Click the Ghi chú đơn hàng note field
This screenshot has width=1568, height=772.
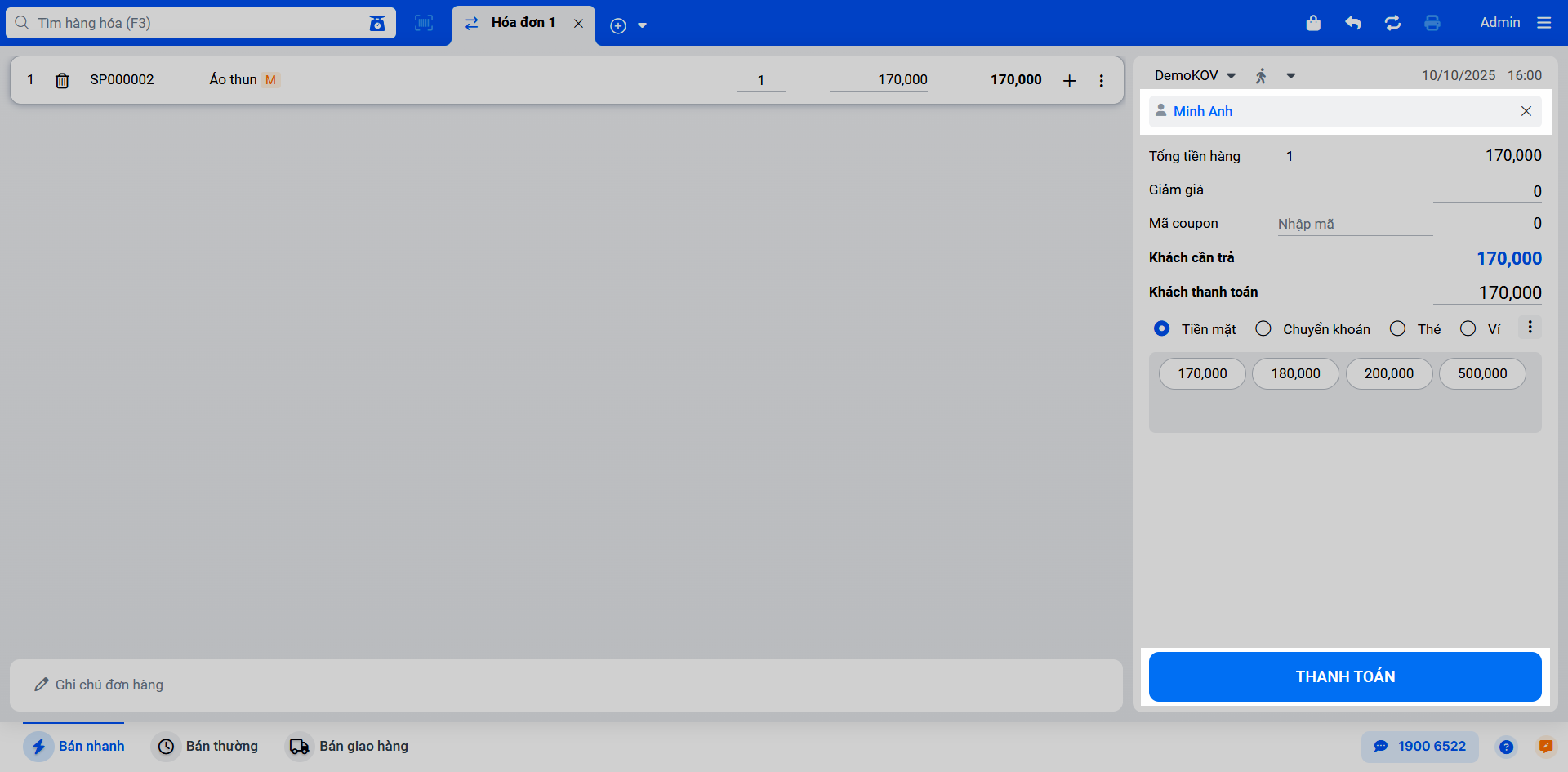click(566, 685)
